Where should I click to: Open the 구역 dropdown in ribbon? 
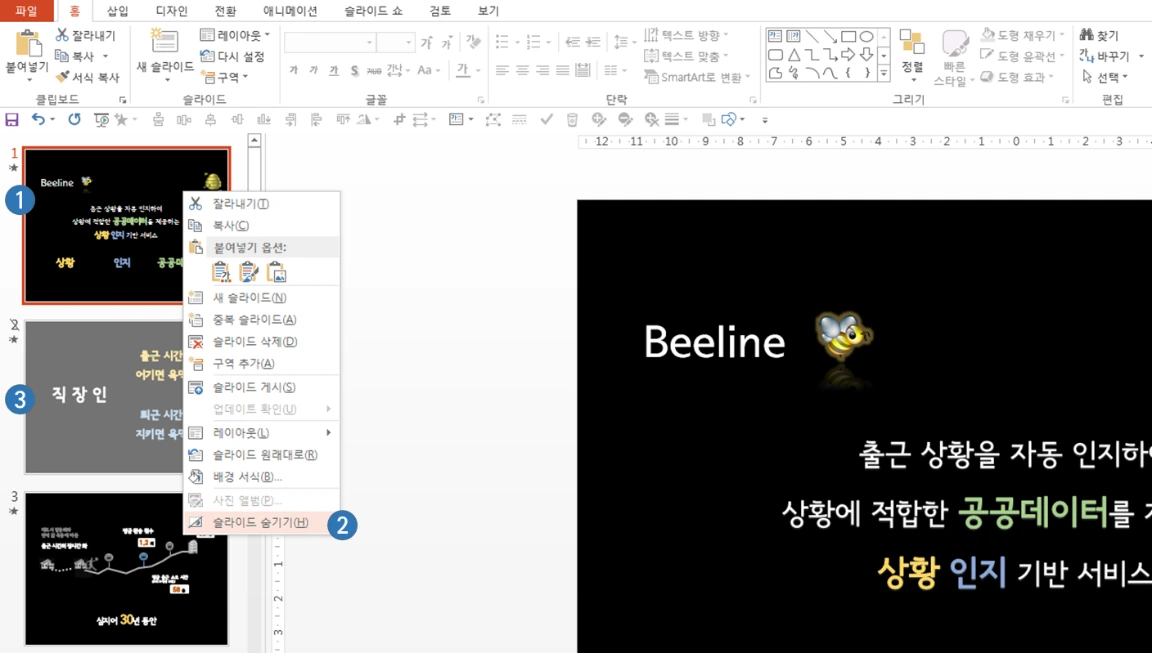(225, 76)
